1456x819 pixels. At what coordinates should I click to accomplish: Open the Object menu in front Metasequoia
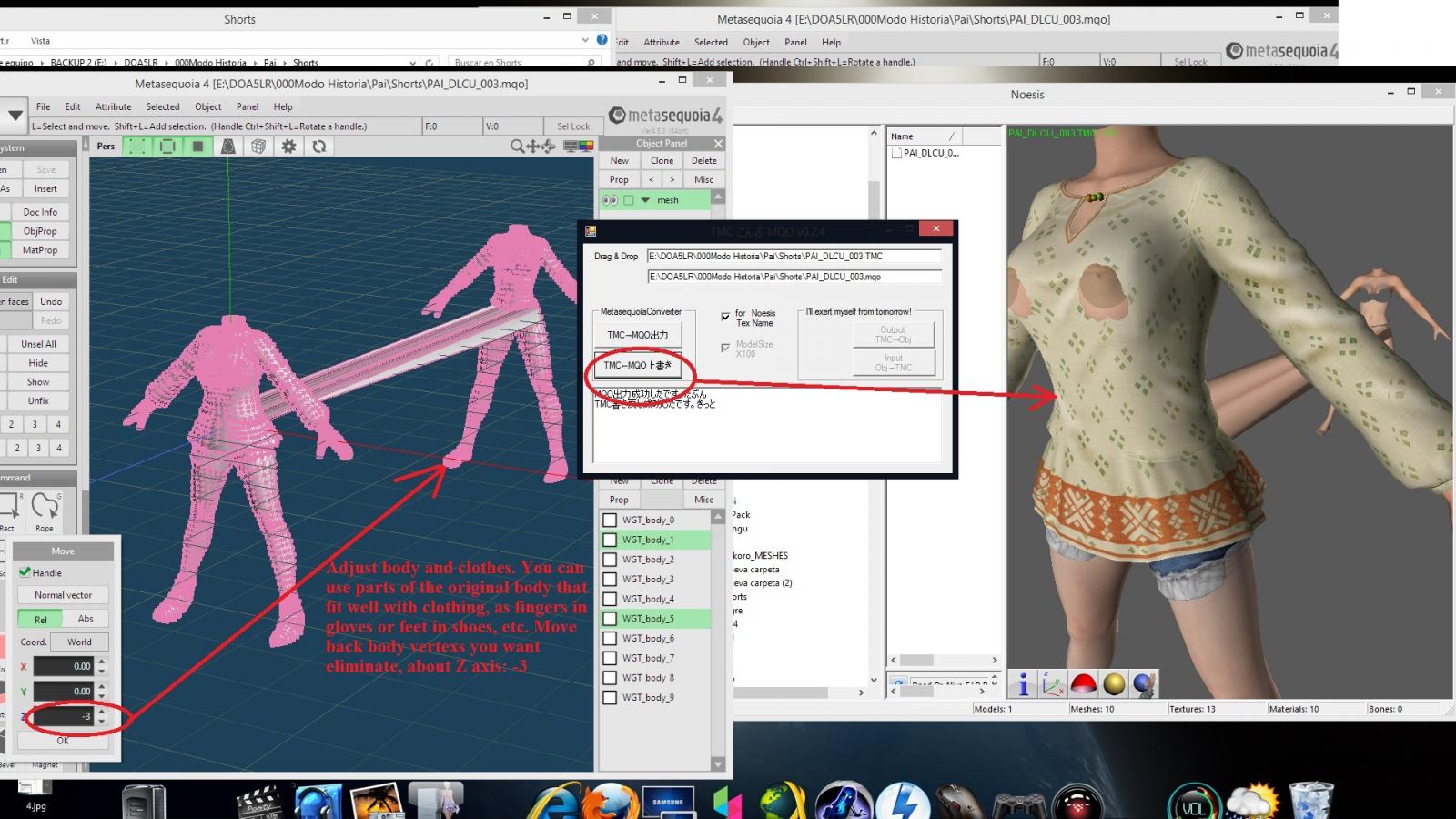(208, 106)
